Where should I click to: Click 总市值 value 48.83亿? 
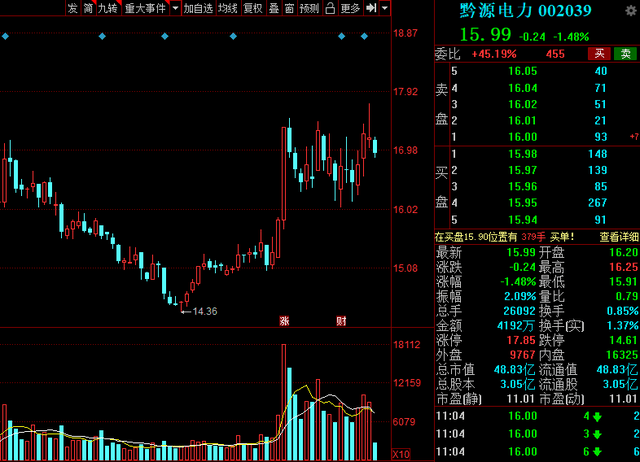tap(514, 370)
